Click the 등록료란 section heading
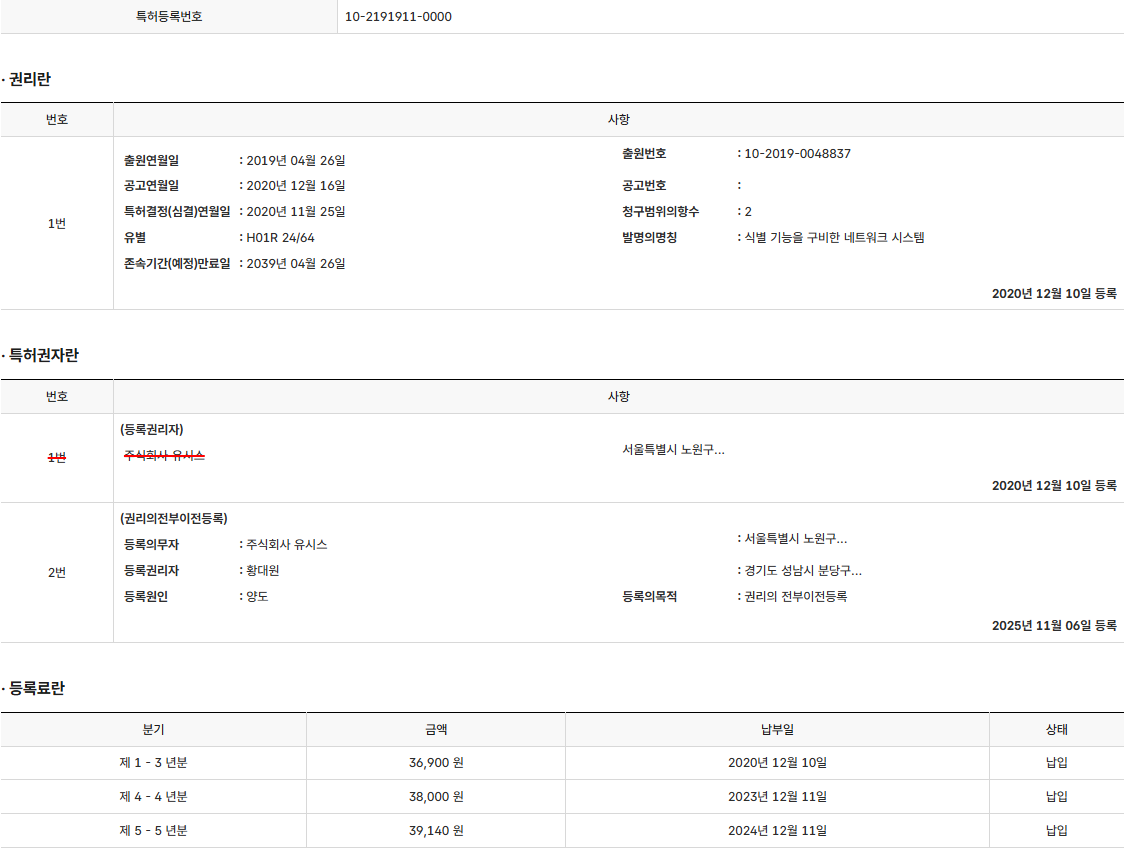1126x848 pixels. (x=36, y=689)
